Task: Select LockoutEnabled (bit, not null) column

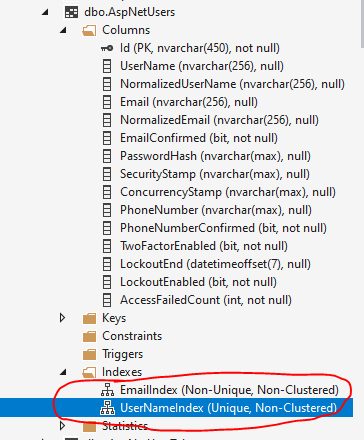Action: [198, 282]
